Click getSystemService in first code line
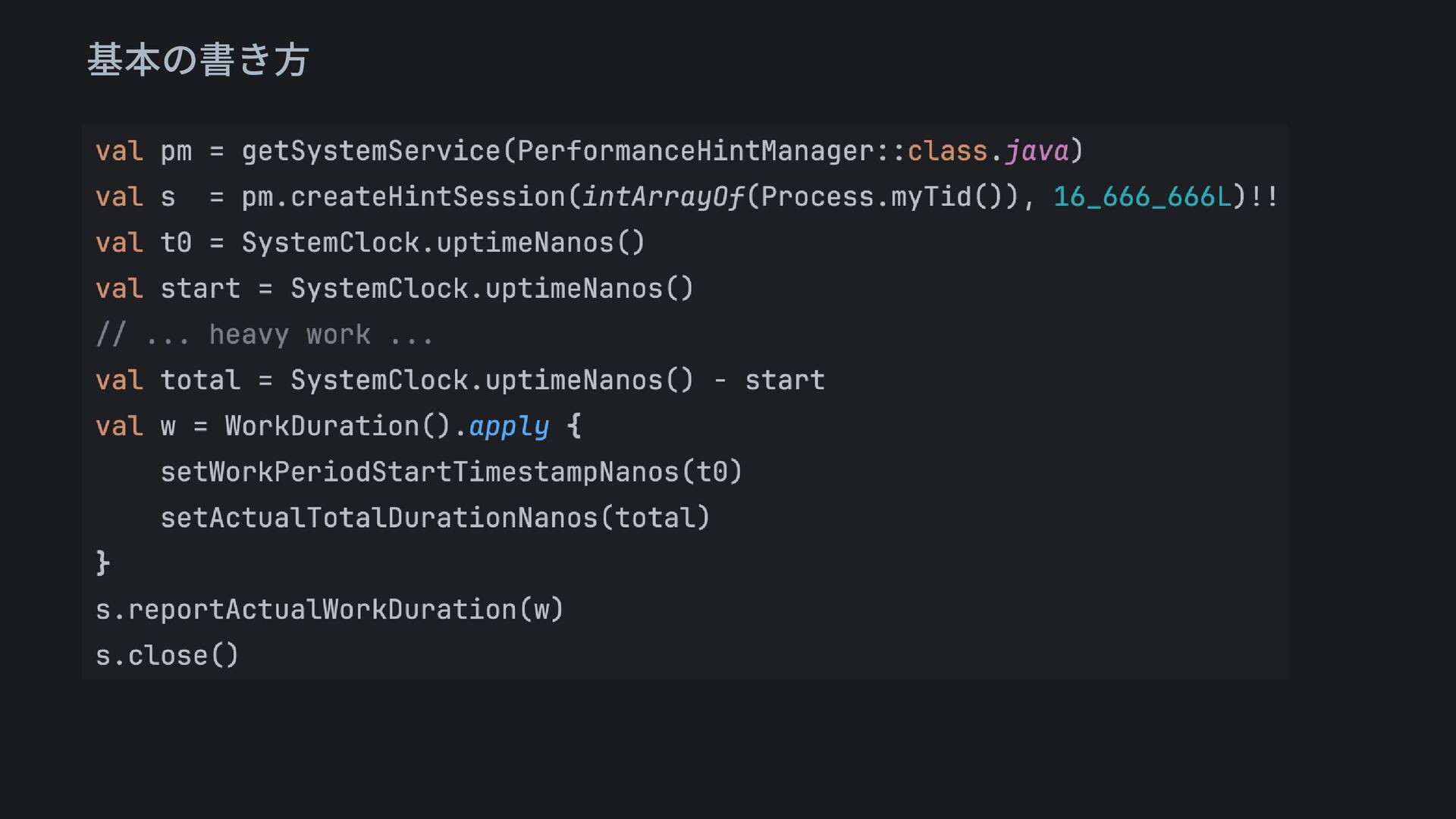Screen dimensions: 1456x819 coord(371,151)
